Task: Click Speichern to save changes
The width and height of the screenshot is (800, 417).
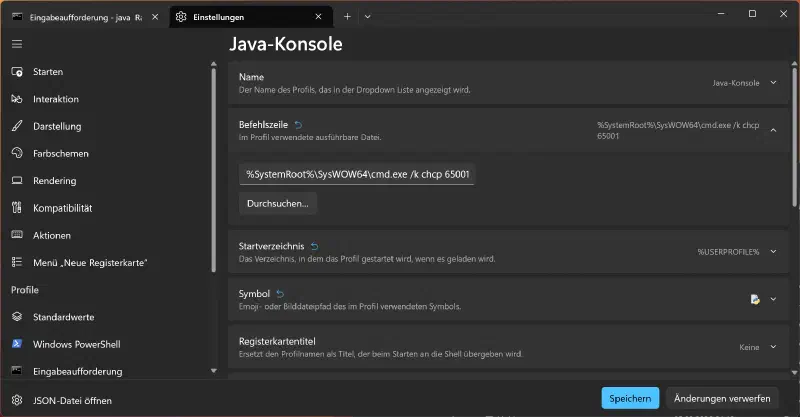Action: (x=630, y=398)
